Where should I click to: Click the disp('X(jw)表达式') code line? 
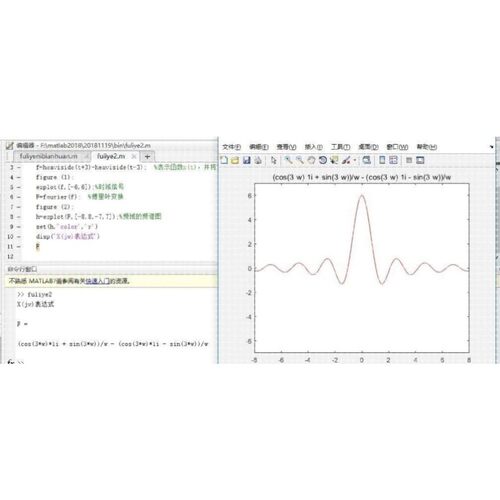(x=68, y=237)
